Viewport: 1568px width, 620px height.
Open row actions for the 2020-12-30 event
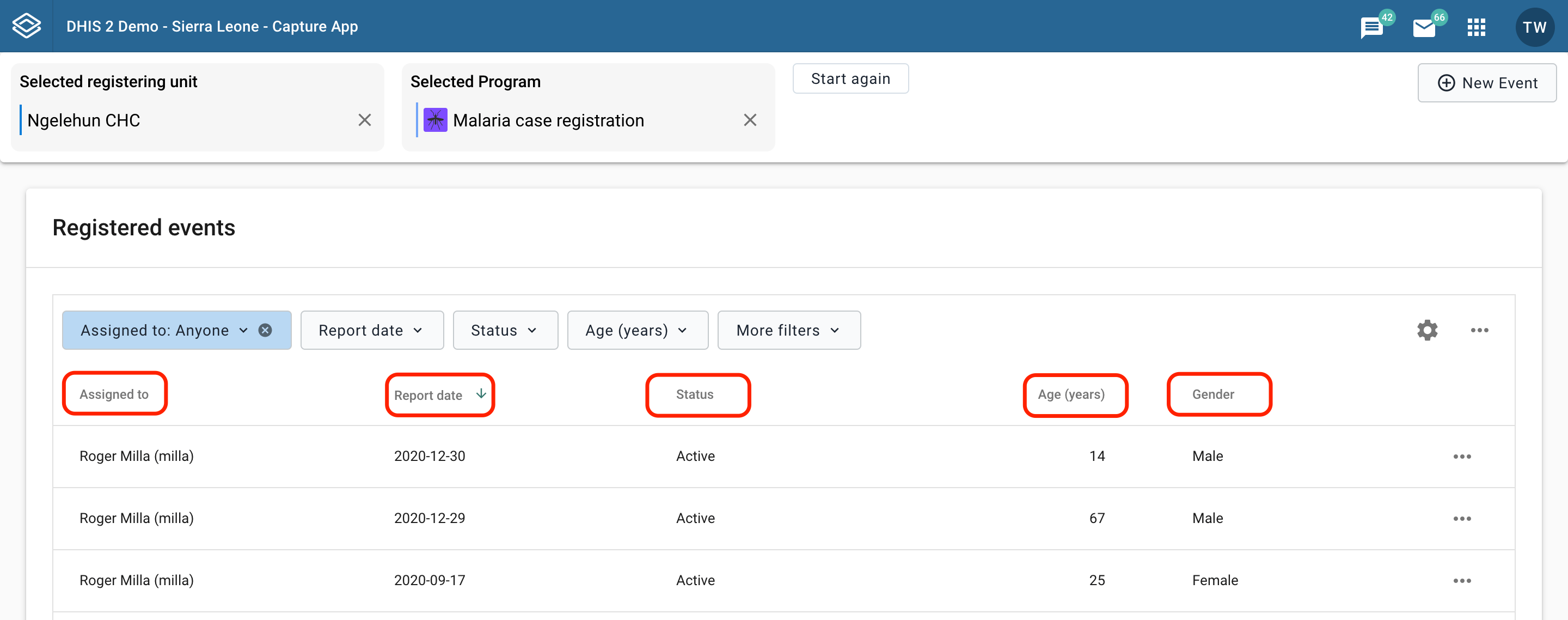click(x=1462, y=457)
